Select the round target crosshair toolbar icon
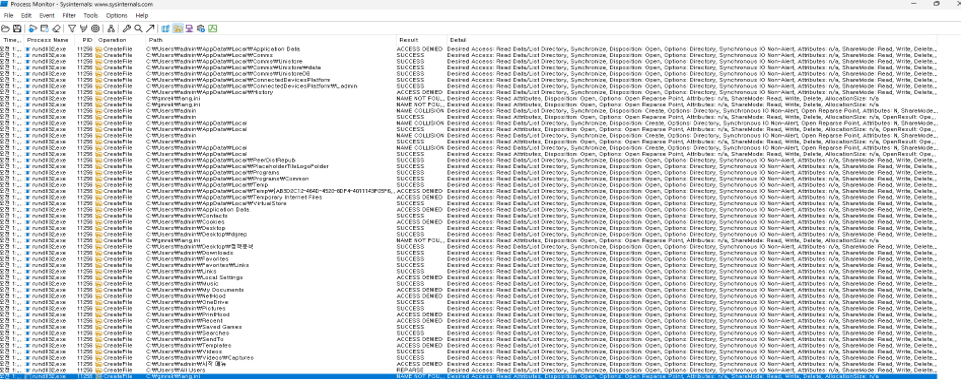 [x=95, y=28]
